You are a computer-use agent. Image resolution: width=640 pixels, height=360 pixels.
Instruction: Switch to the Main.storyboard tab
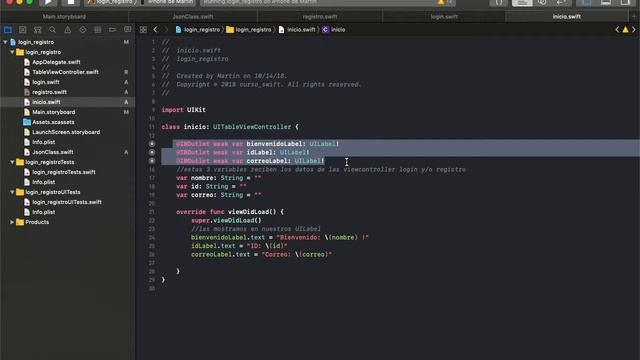pyautogui.click(x=64, y=17)
